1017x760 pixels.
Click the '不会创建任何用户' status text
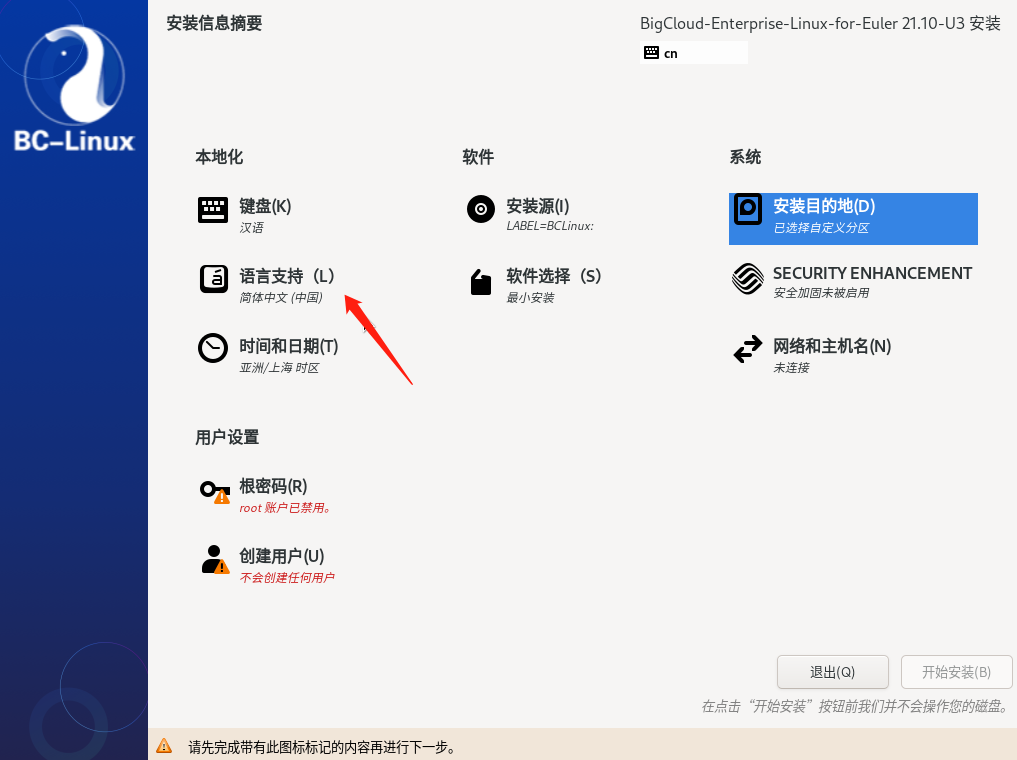tap(287, 578)
